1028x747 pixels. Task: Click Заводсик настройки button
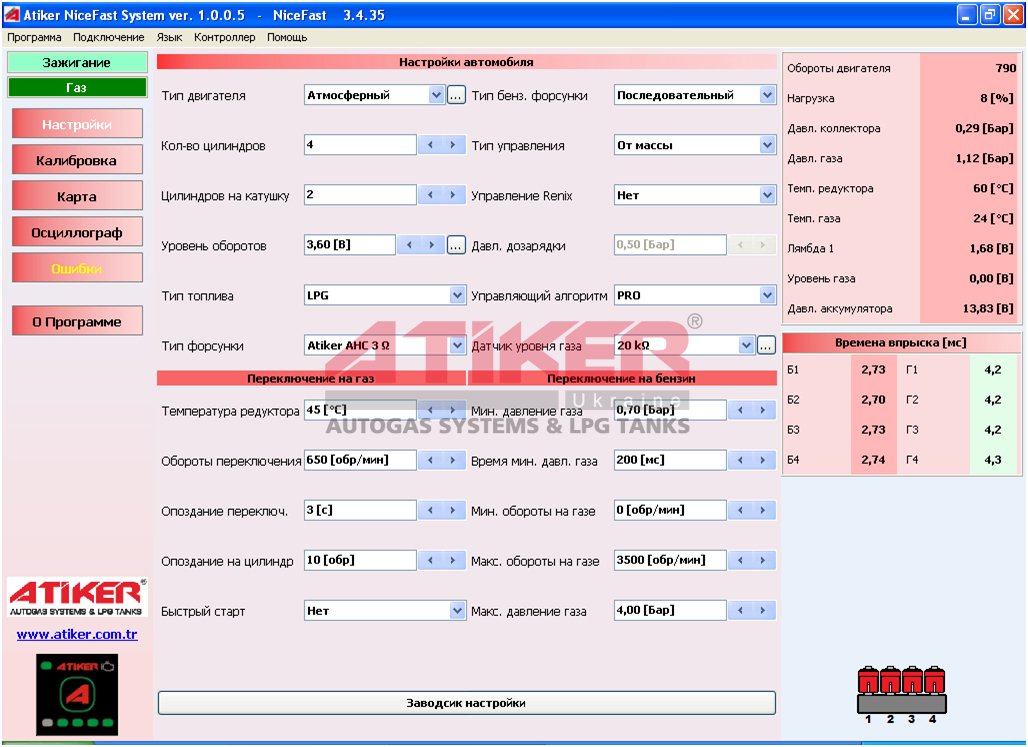tap(466, 702)
